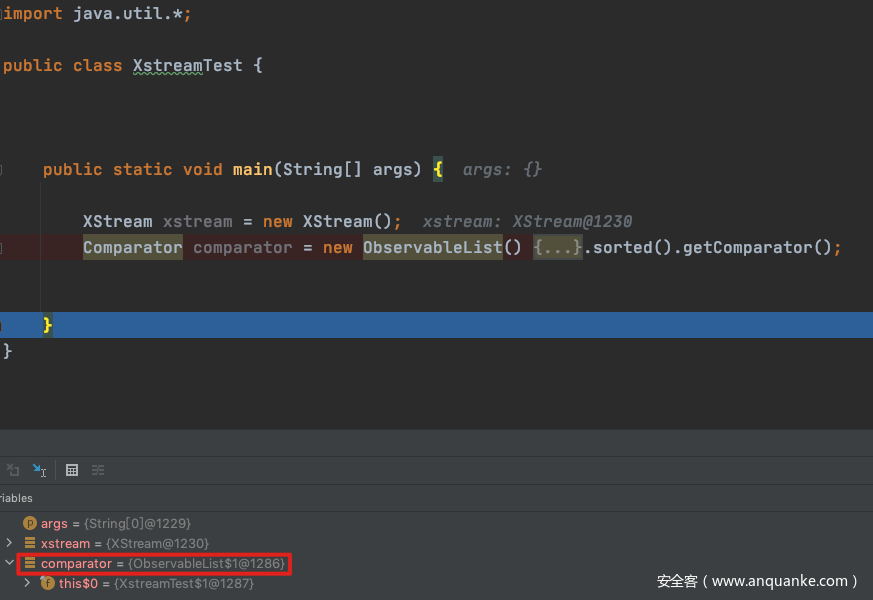Click the XstreamTest class name in code
873x600 pixels.
[x=187, y=66]
